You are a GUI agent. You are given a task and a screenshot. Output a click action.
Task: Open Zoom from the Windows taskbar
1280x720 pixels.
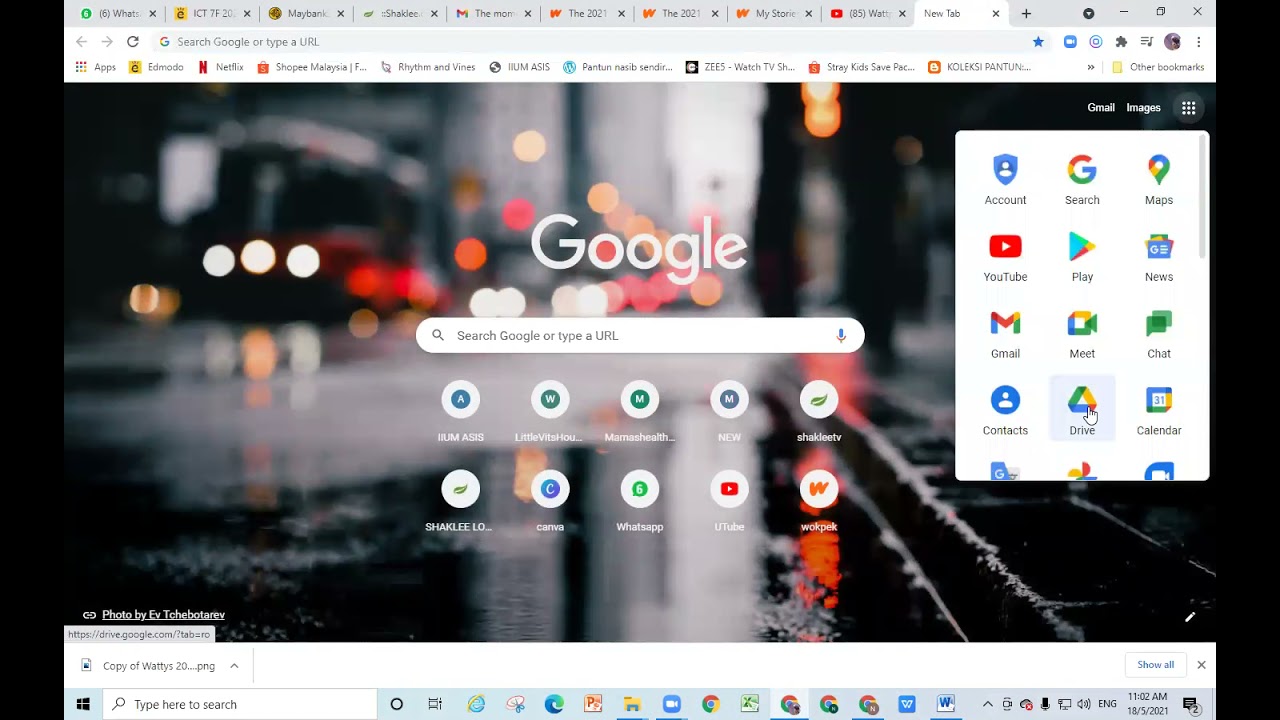coord(671,704)
